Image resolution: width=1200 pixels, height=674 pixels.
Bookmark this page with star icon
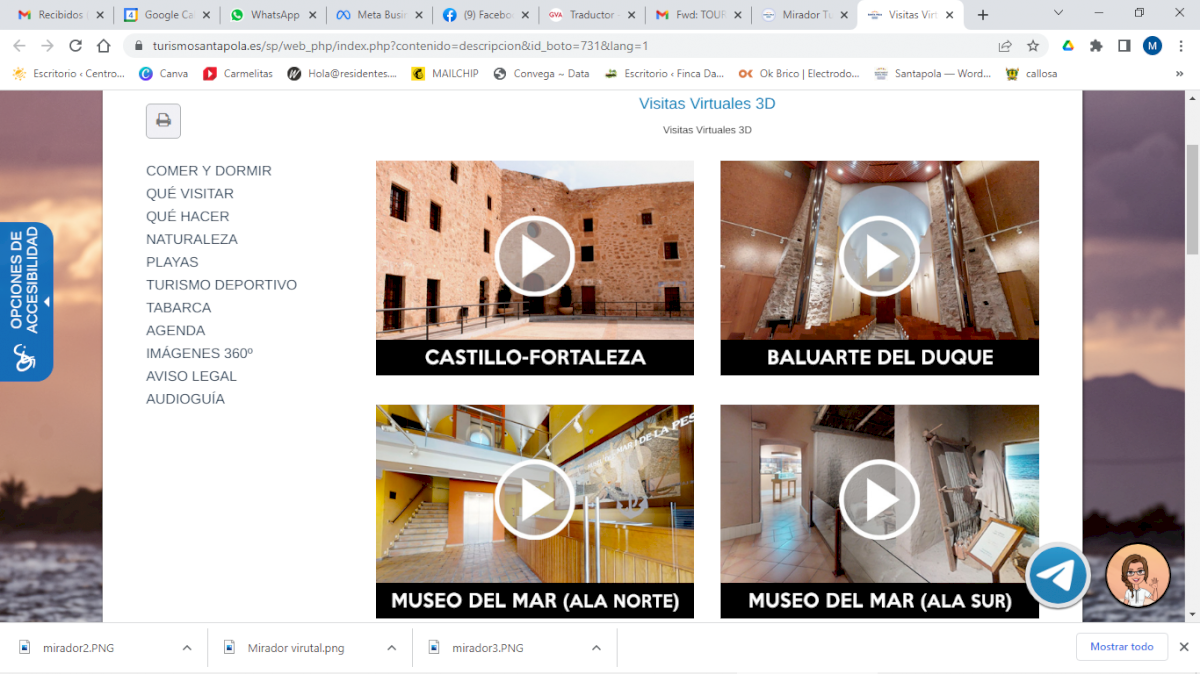point(1033,46)
